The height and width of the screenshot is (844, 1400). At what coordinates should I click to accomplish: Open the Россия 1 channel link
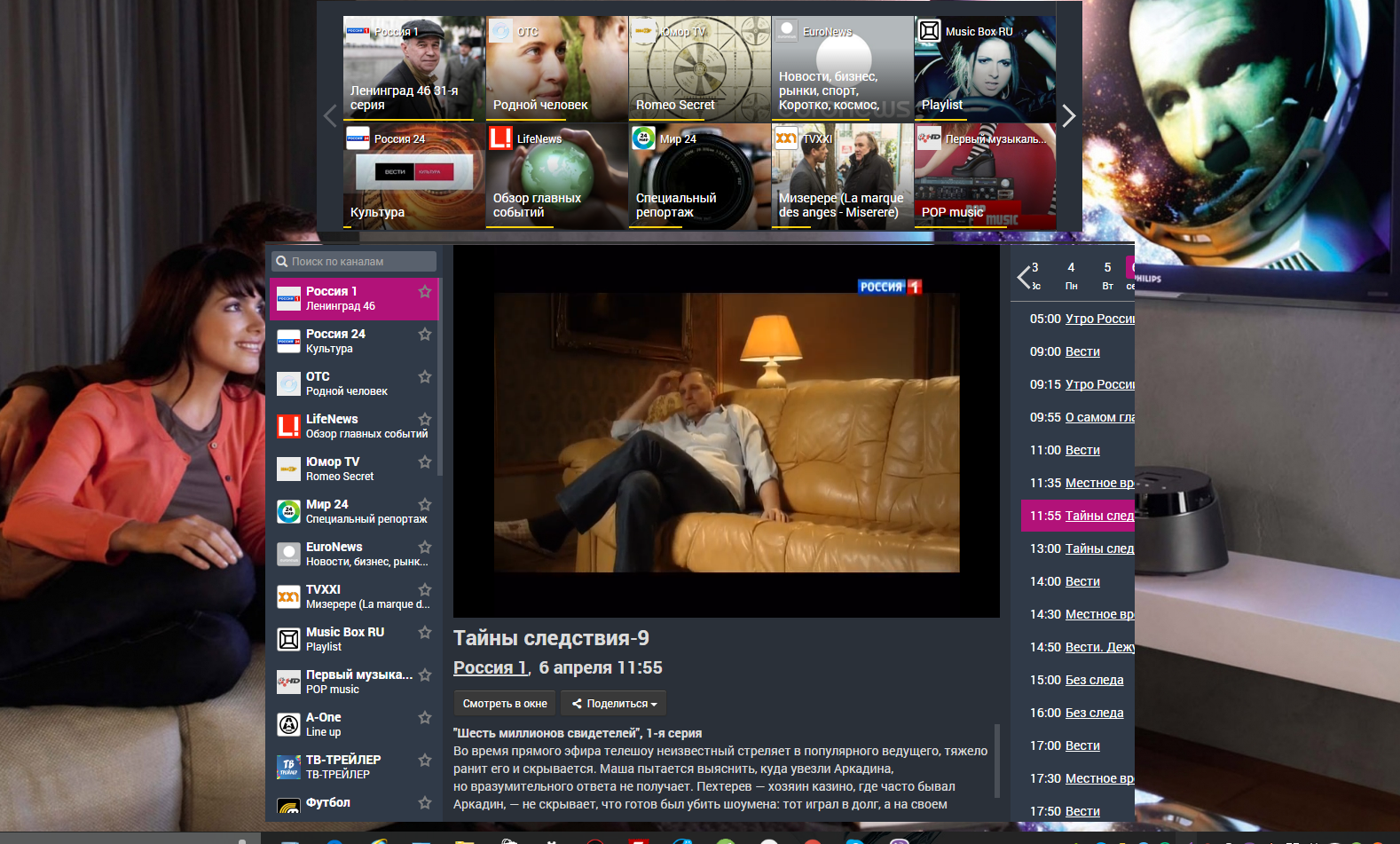point(490,668)
